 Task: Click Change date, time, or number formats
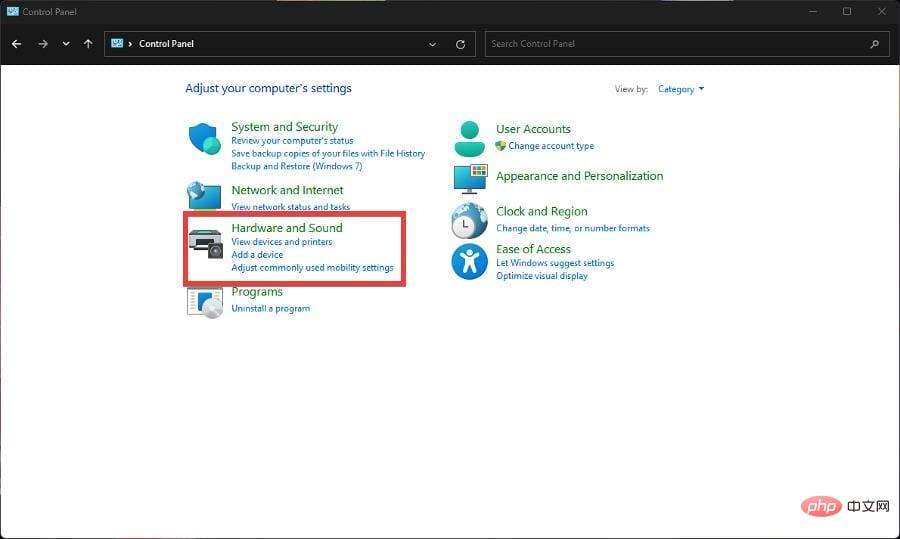[x=573, y=228]
